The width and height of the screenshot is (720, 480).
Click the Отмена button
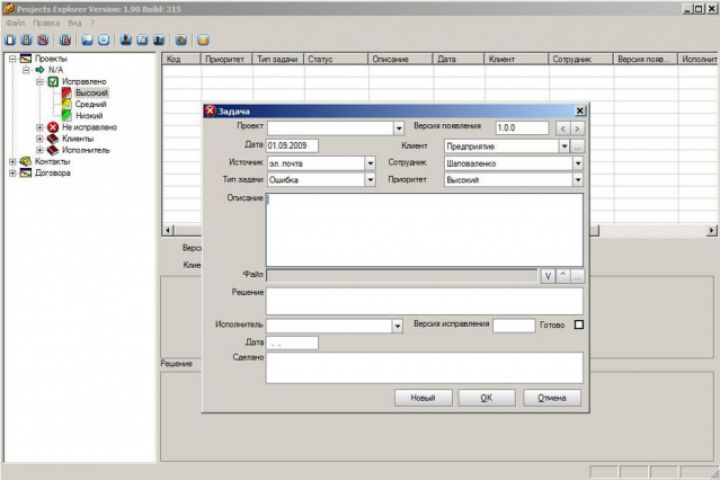(x=552, y=398)
